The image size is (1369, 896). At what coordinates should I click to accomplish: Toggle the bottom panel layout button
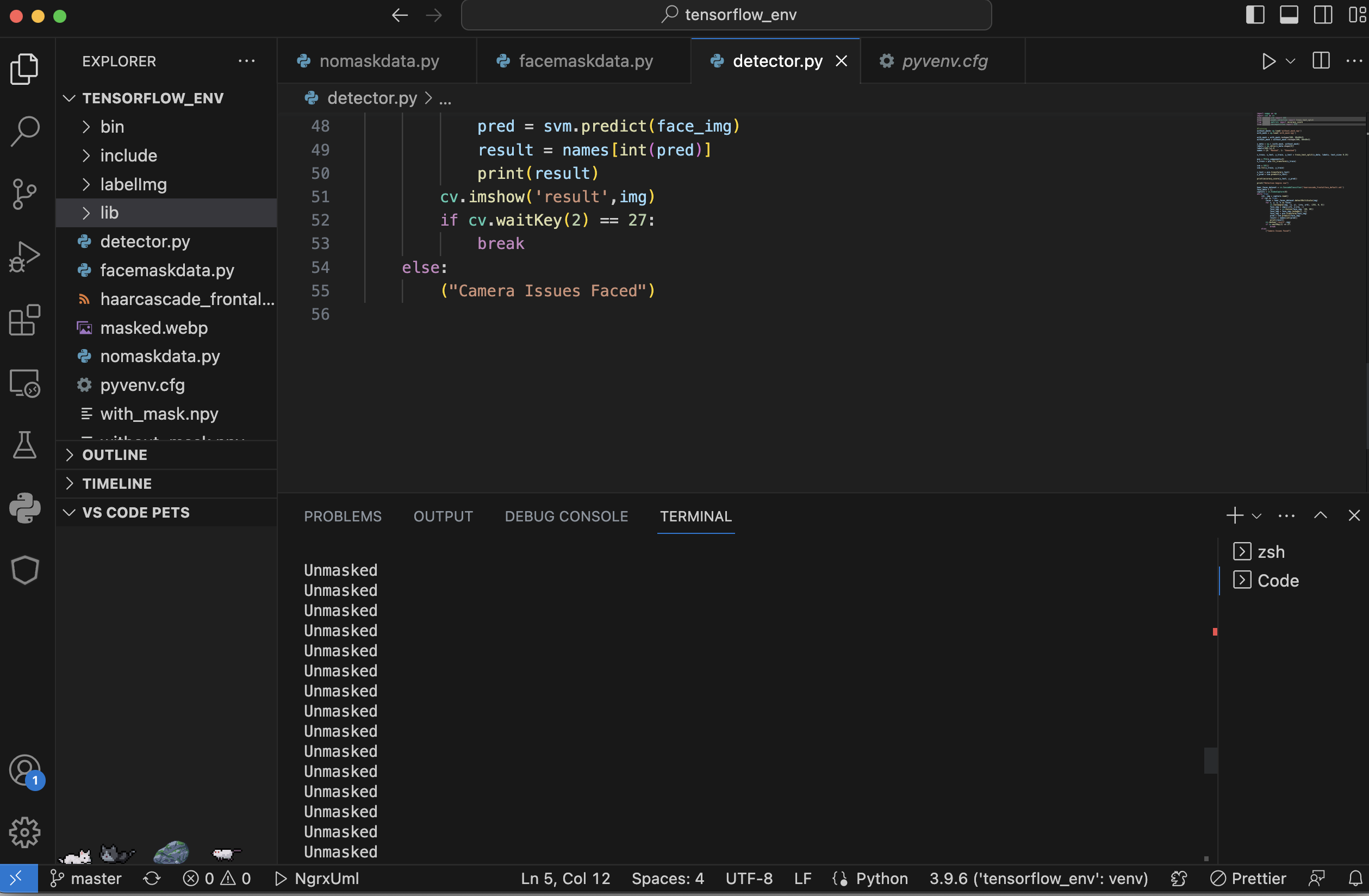point(1289,15)
